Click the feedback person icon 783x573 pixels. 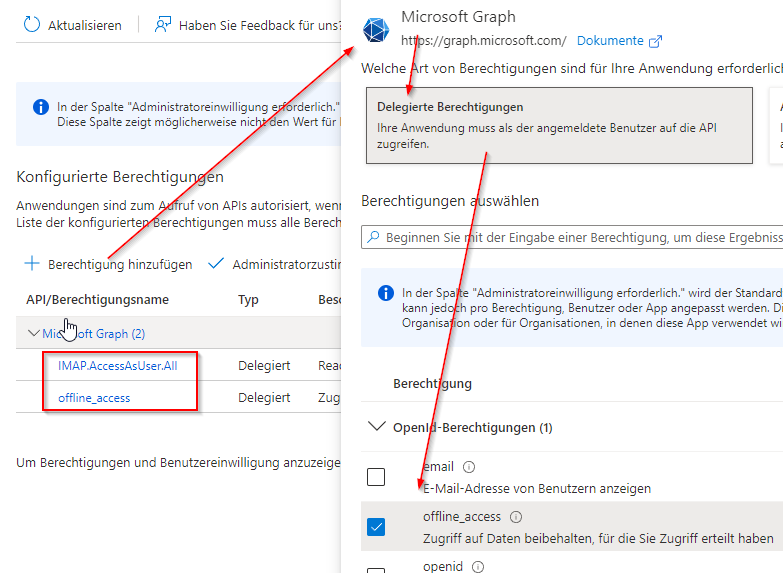pyautogui.click(x=163, y=25)
